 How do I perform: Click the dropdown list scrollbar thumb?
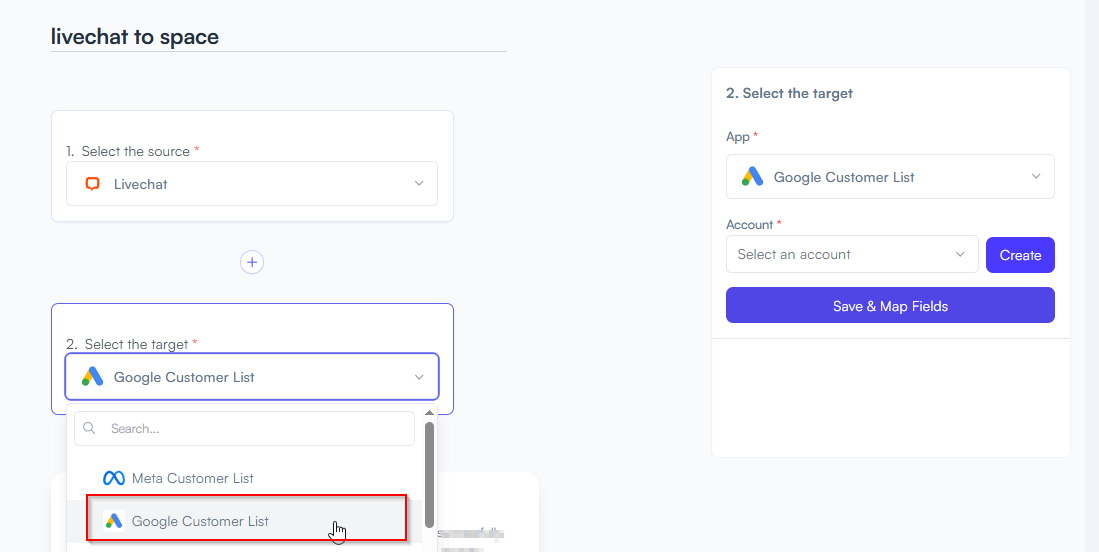[x=430, y=474]
